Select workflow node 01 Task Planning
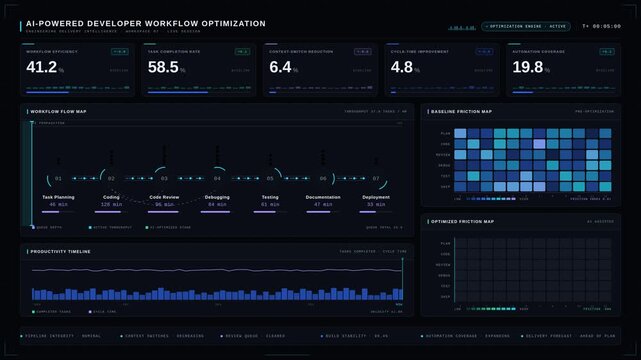The height and width of the screenshot is (360, 641). [58, 179]
